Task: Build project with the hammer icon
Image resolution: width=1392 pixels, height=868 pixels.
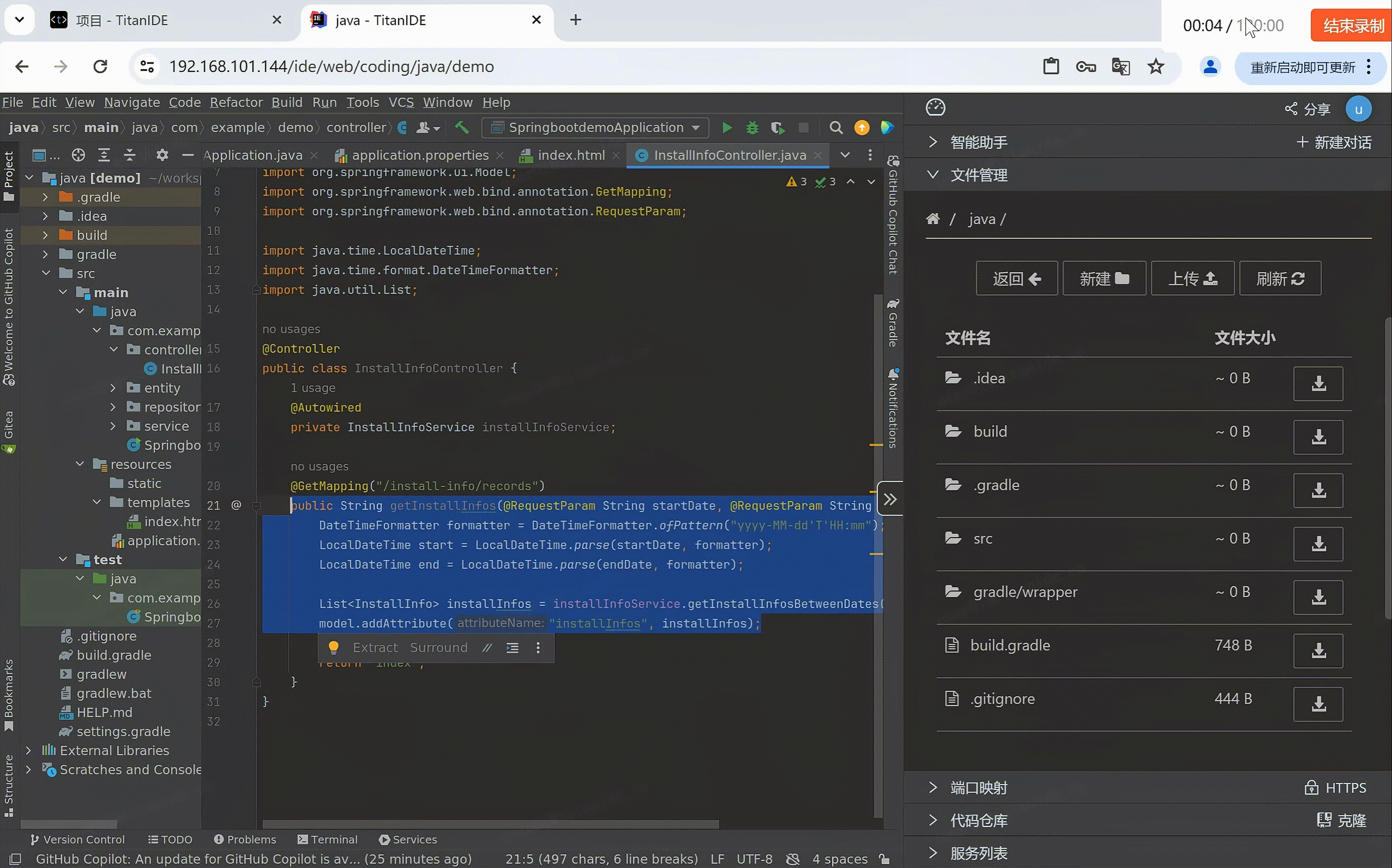Action: click(462, 127)
